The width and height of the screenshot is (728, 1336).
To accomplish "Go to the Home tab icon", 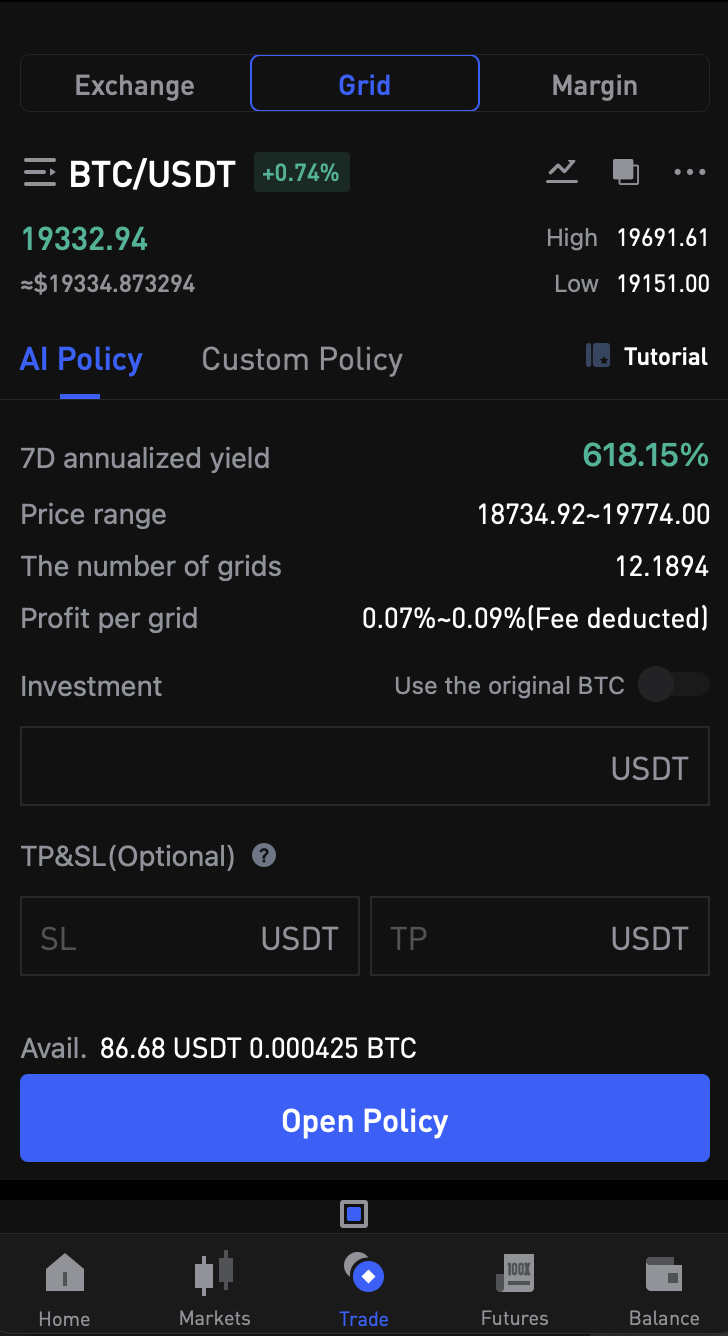I will [65, 1275].
